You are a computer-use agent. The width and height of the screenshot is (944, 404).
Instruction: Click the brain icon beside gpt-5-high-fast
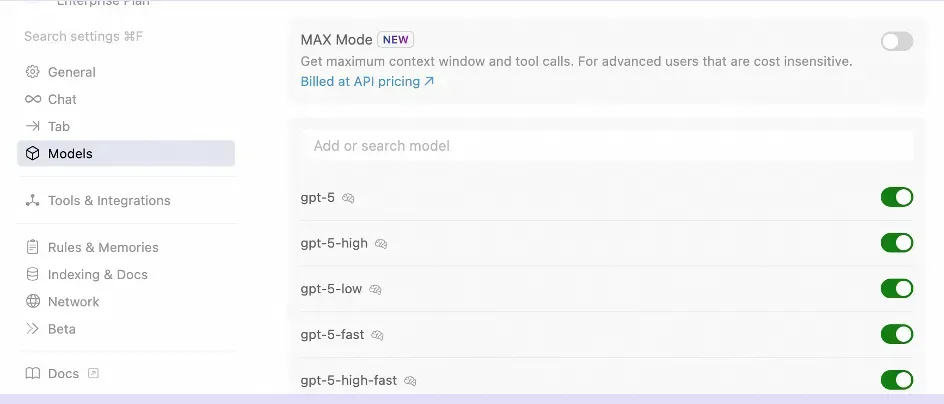click(410, 381)
